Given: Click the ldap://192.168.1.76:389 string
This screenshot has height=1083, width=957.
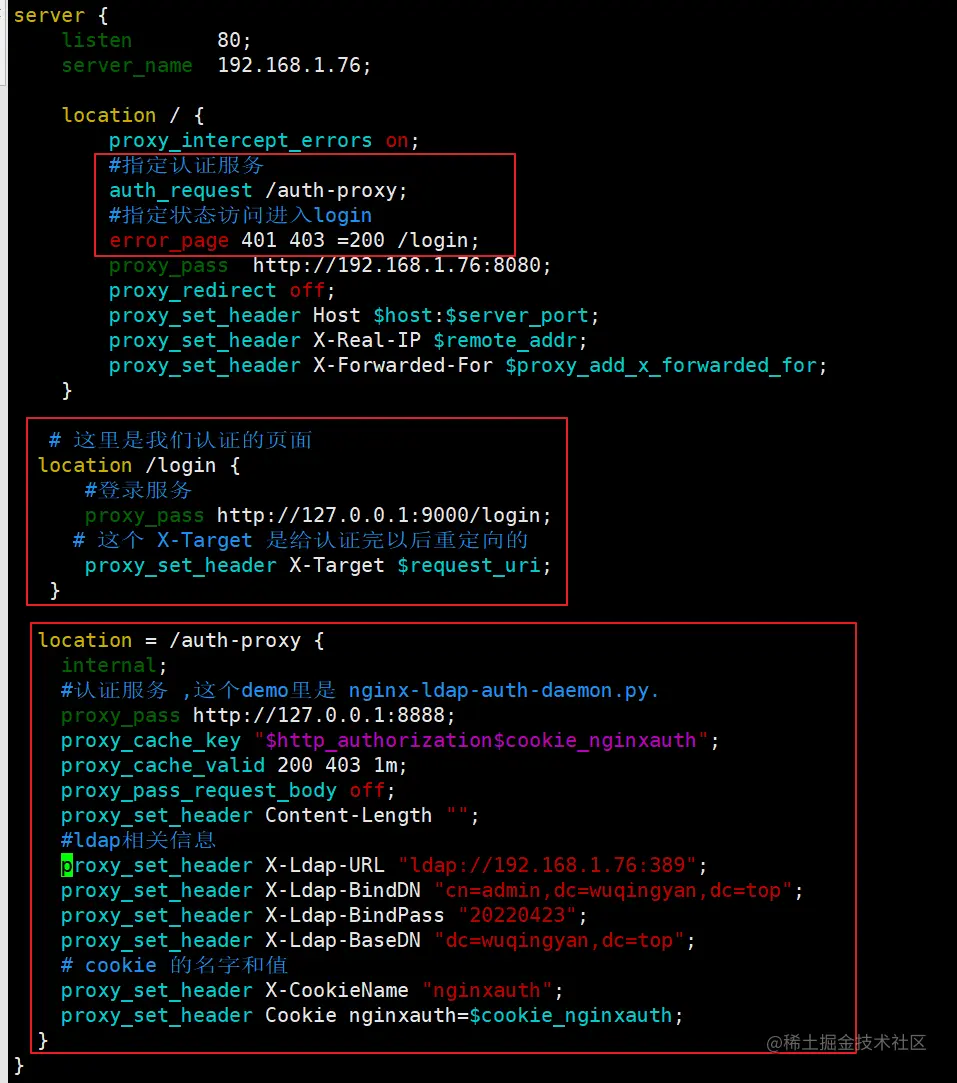Looking at the screenshot, I should coord(548,865).
